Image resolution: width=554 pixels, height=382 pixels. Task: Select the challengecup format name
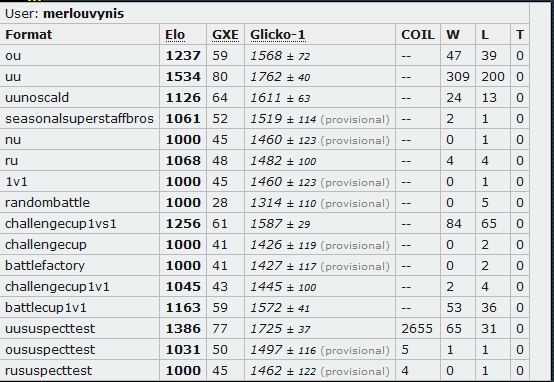tap(46, 245)
